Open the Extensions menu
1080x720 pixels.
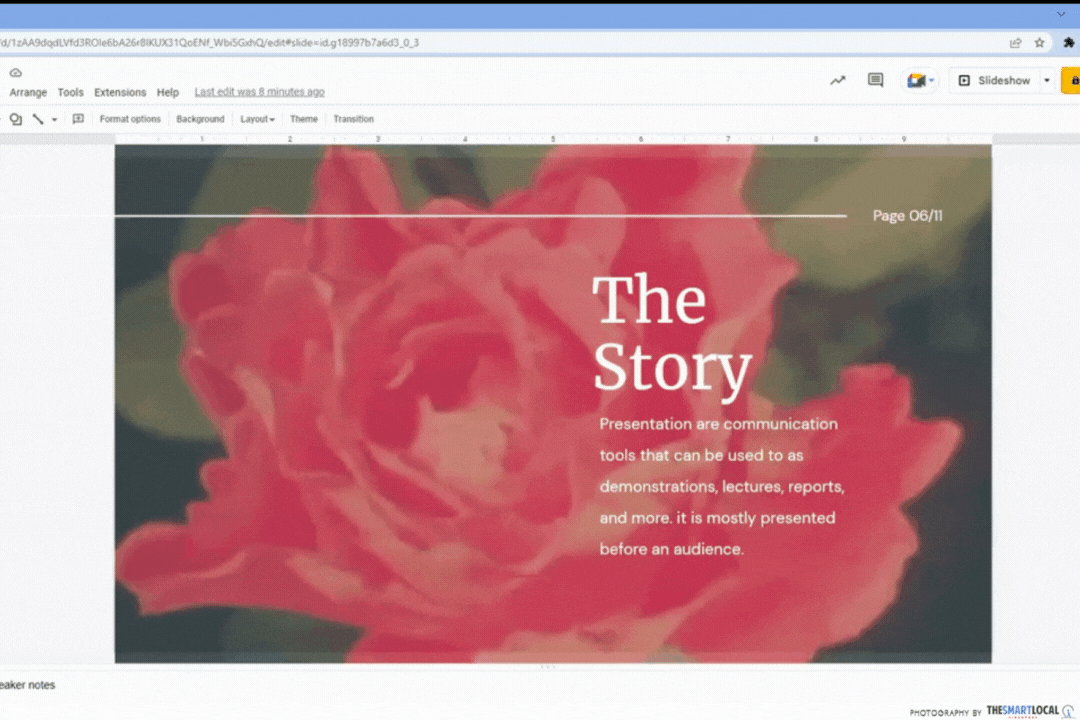120,92
